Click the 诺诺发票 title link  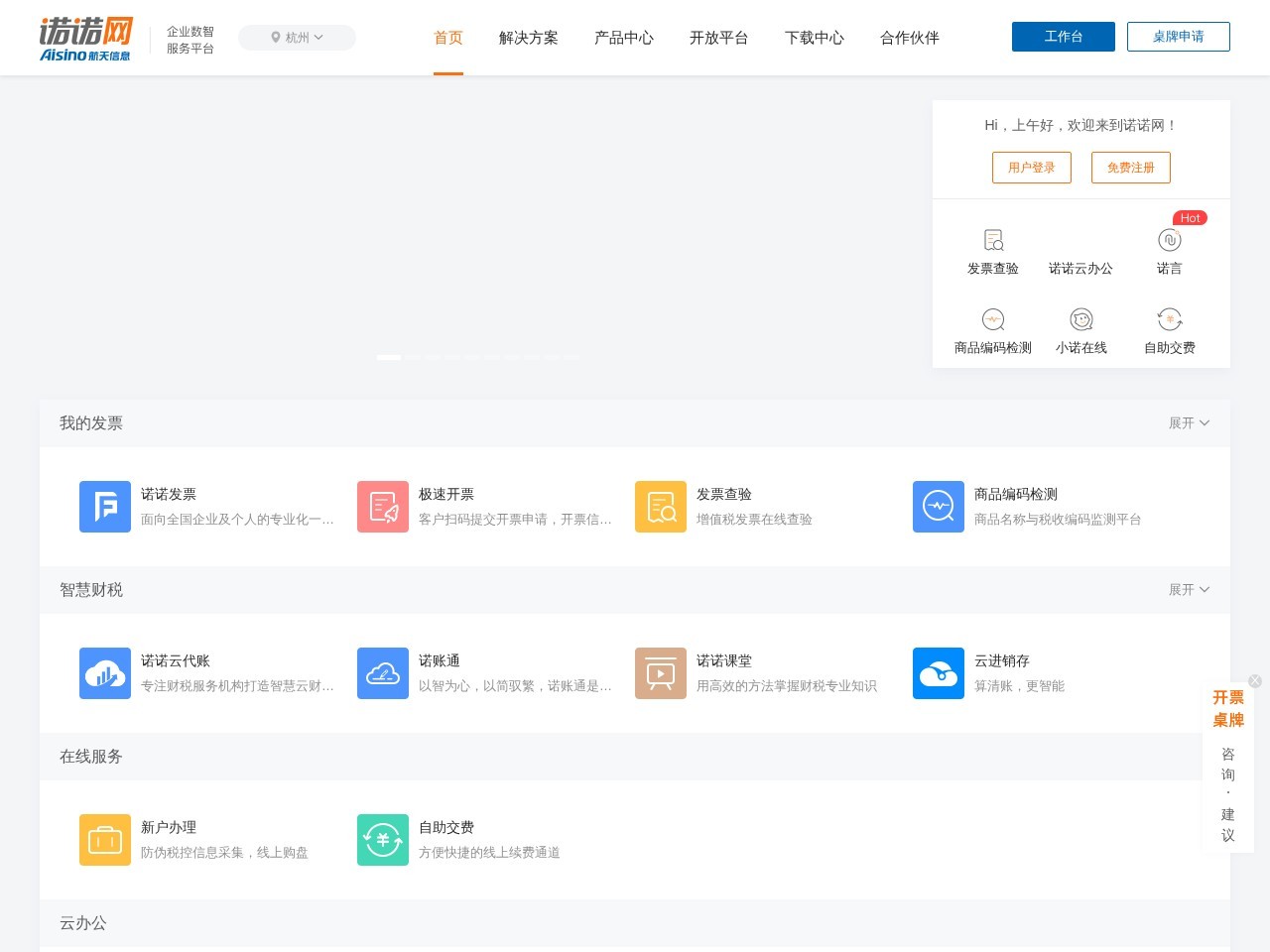pyautogui.click(x=169, y=494)
